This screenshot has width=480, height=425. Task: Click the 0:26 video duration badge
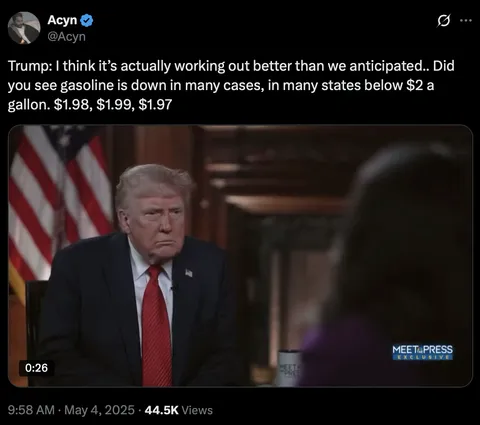(36, 368)
